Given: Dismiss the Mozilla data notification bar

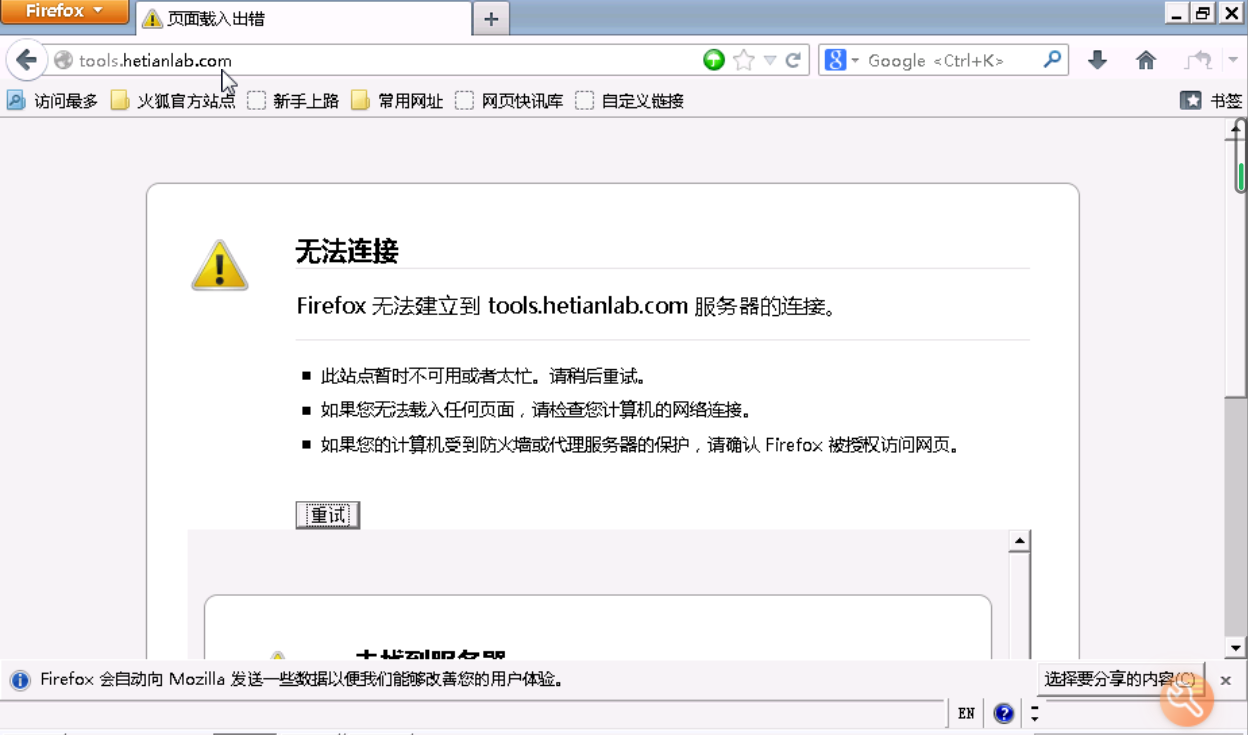Looking at the screenshot, I should (x=1226, y=680).
